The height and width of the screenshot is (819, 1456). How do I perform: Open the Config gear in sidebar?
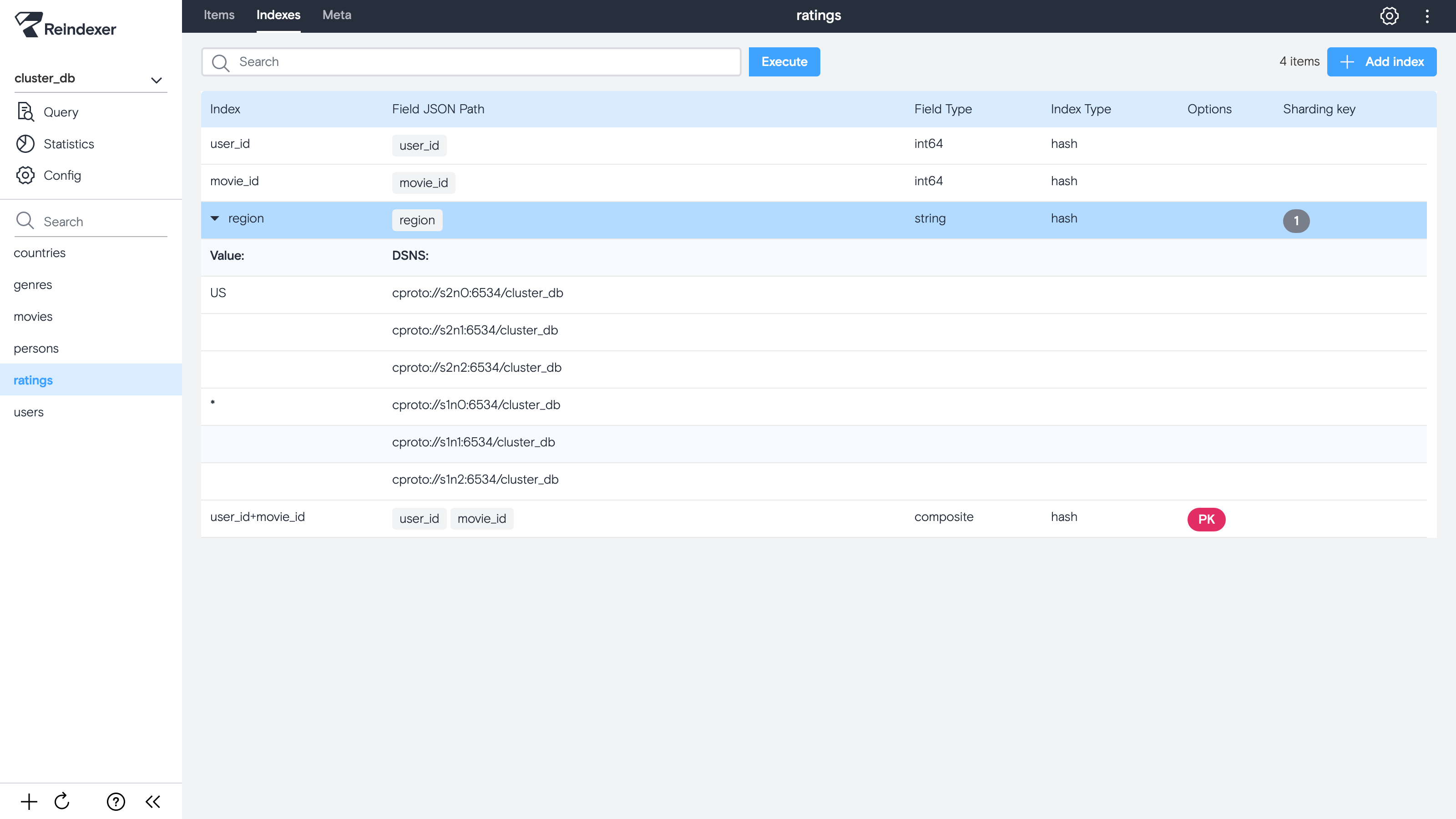[x=25, y=175]
